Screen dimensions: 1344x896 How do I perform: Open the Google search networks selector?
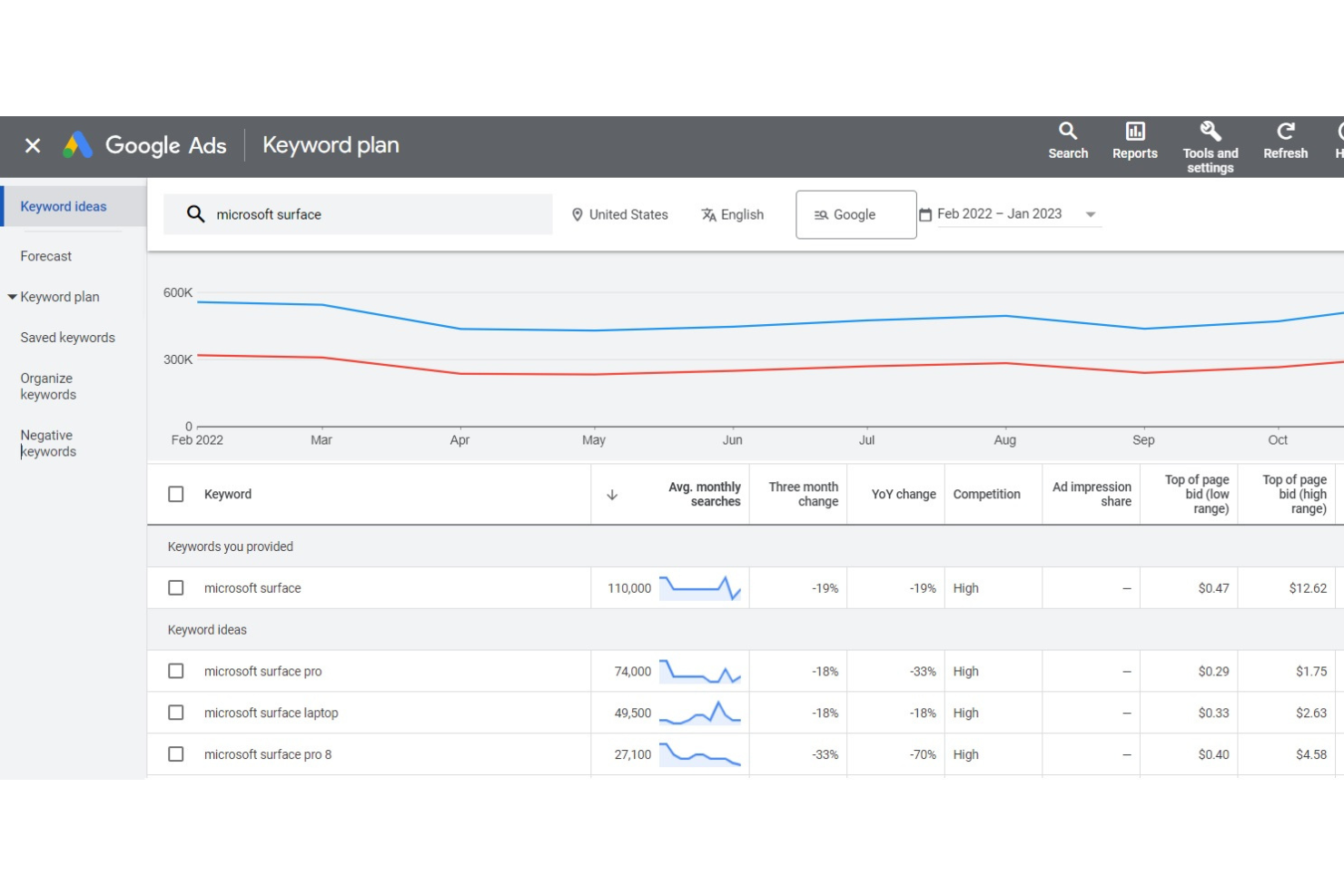point(856,215)
